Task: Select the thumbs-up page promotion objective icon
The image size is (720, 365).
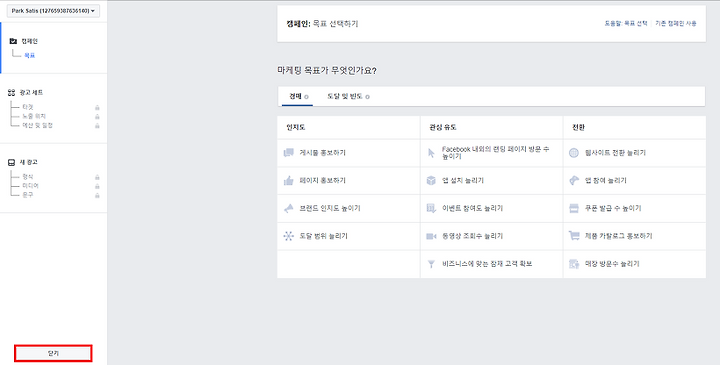Action: click(288, 180)
